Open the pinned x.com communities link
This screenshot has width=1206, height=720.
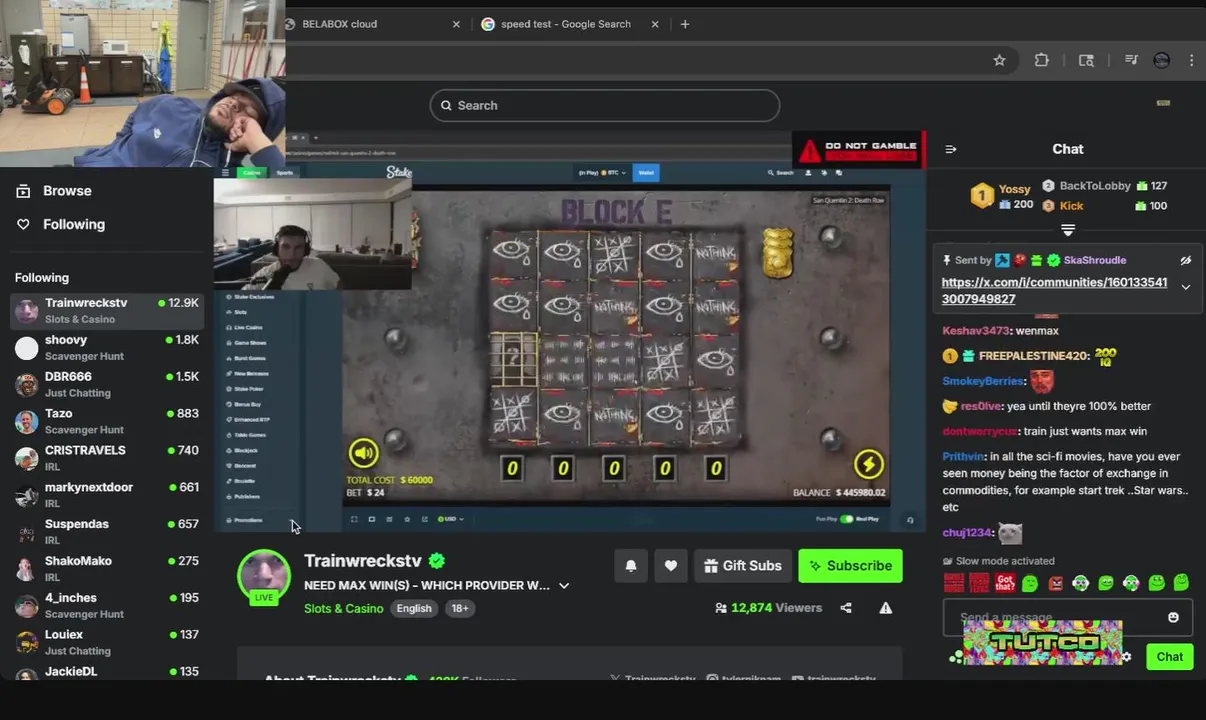click(1054, 291)
